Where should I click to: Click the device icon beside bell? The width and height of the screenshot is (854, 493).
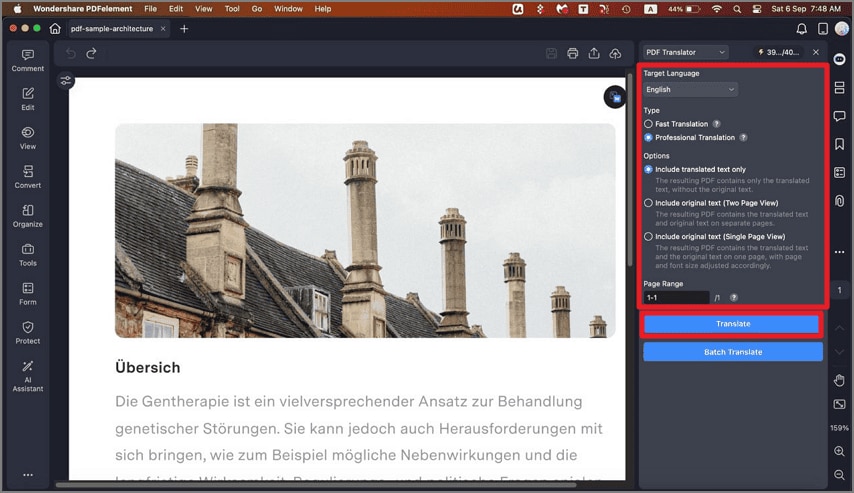[x=823, y=29]
